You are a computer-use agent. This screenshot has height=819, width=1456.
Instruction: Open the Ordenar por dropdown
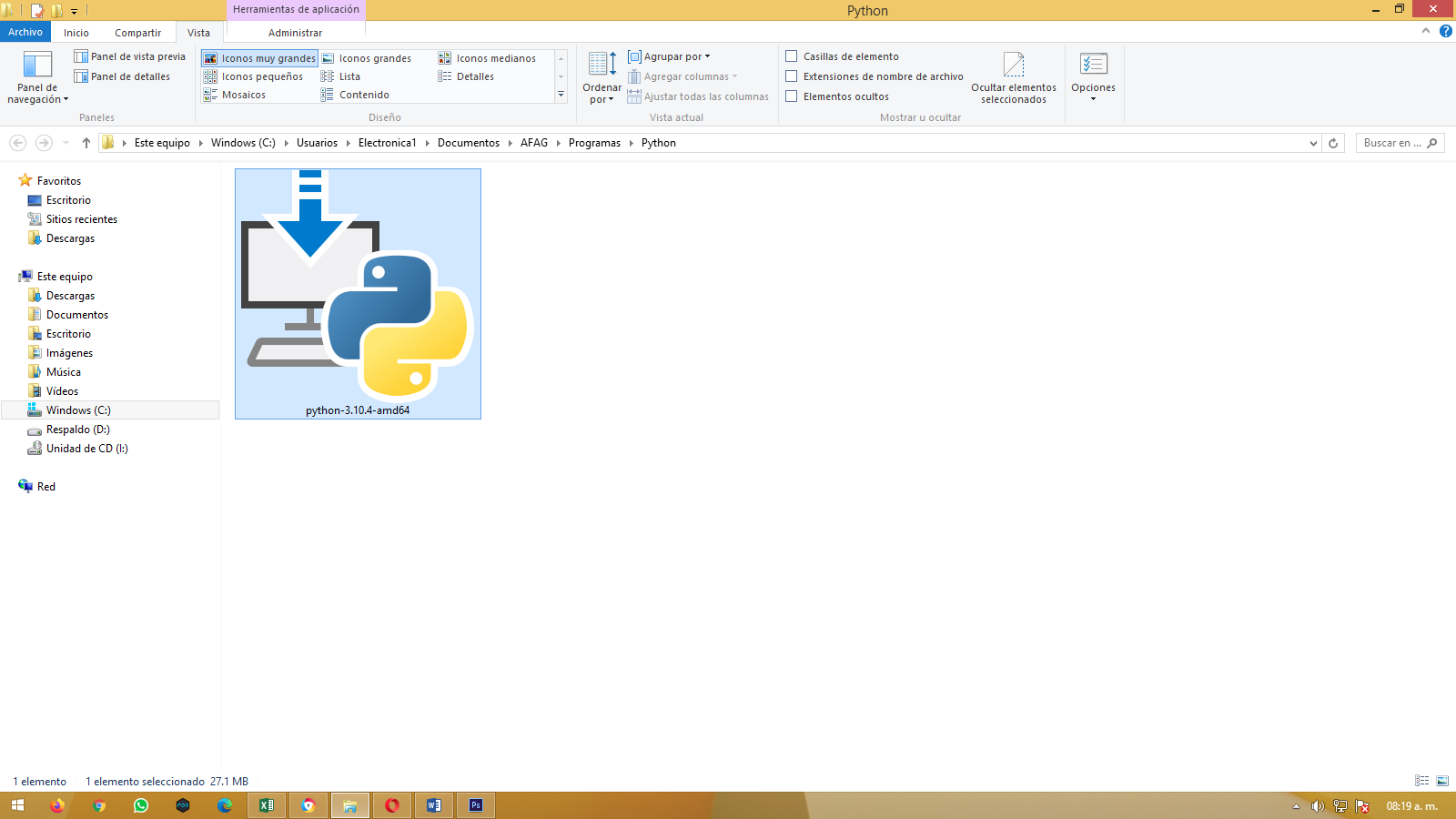[x=602, y=77]
